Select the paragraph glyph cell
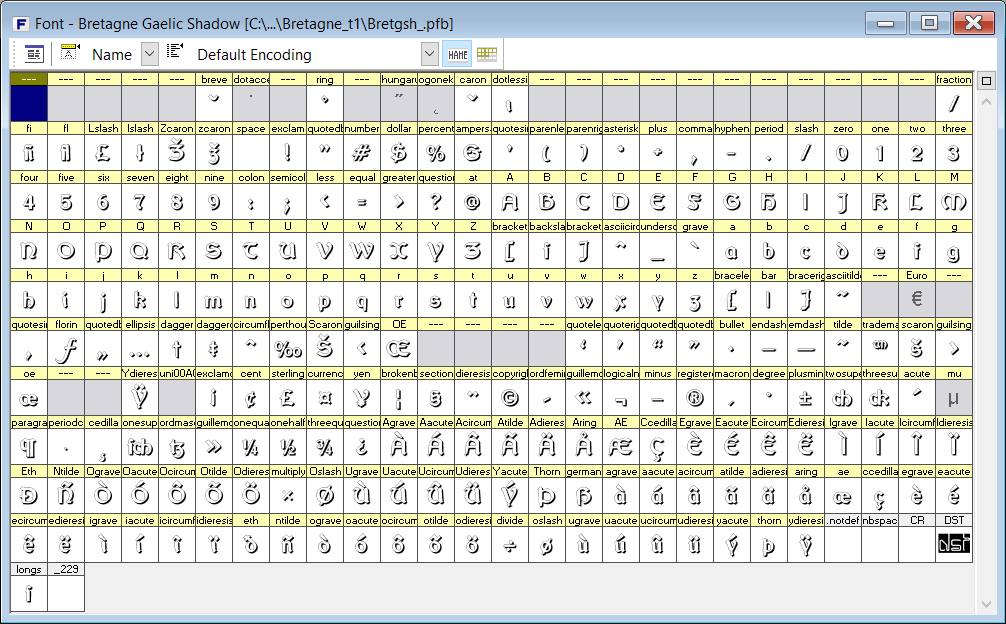The height and width of the screenshot is (624, 1006). pyautogui.click(x=29, y=447)
